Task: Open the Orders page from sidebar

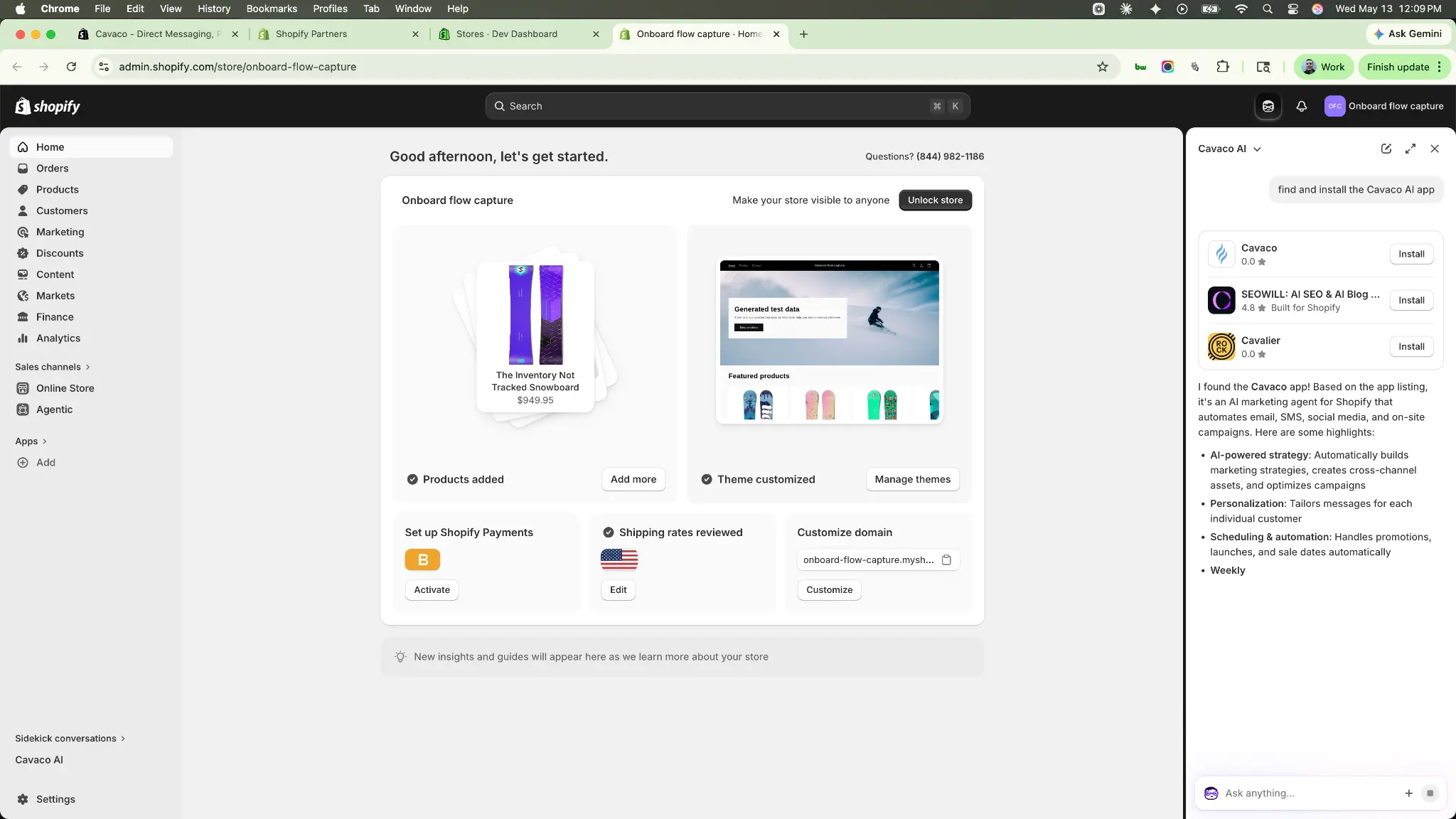Action: (x=91, y=168)
